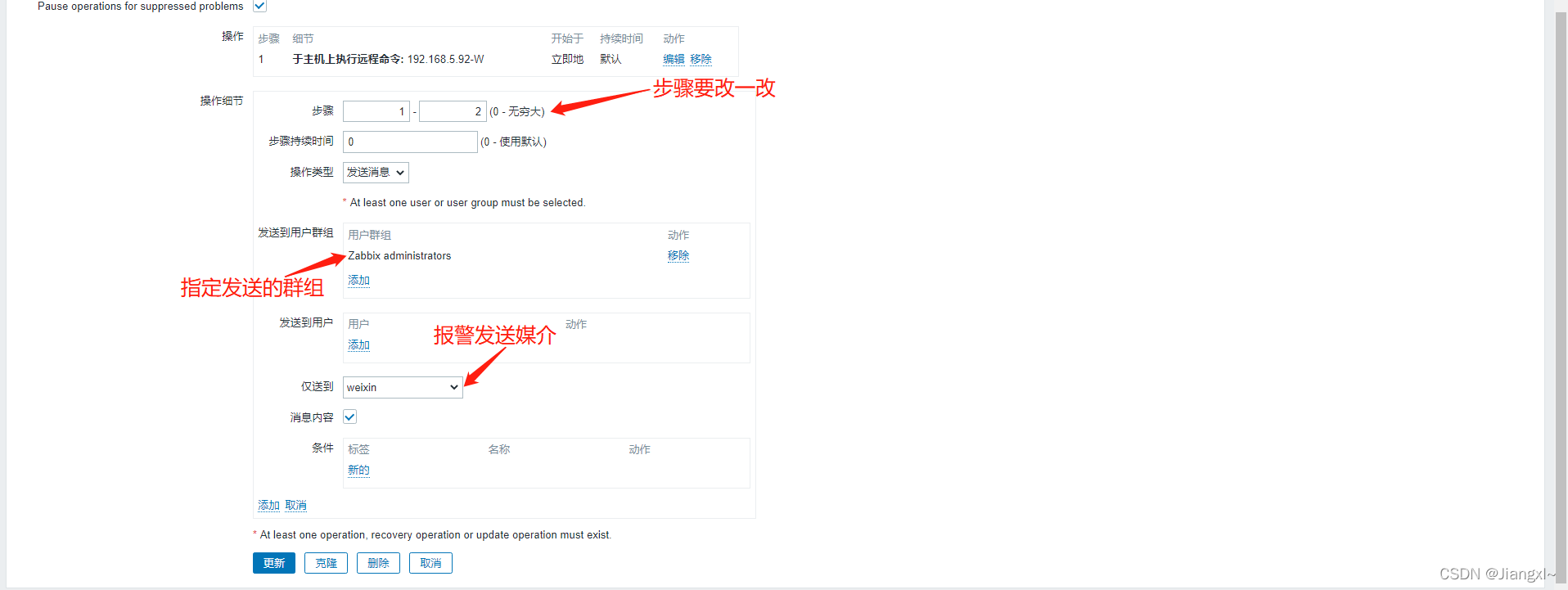1568x590 pixels.
Task: Click the bottom 取消 button
Action: [430, 563]
